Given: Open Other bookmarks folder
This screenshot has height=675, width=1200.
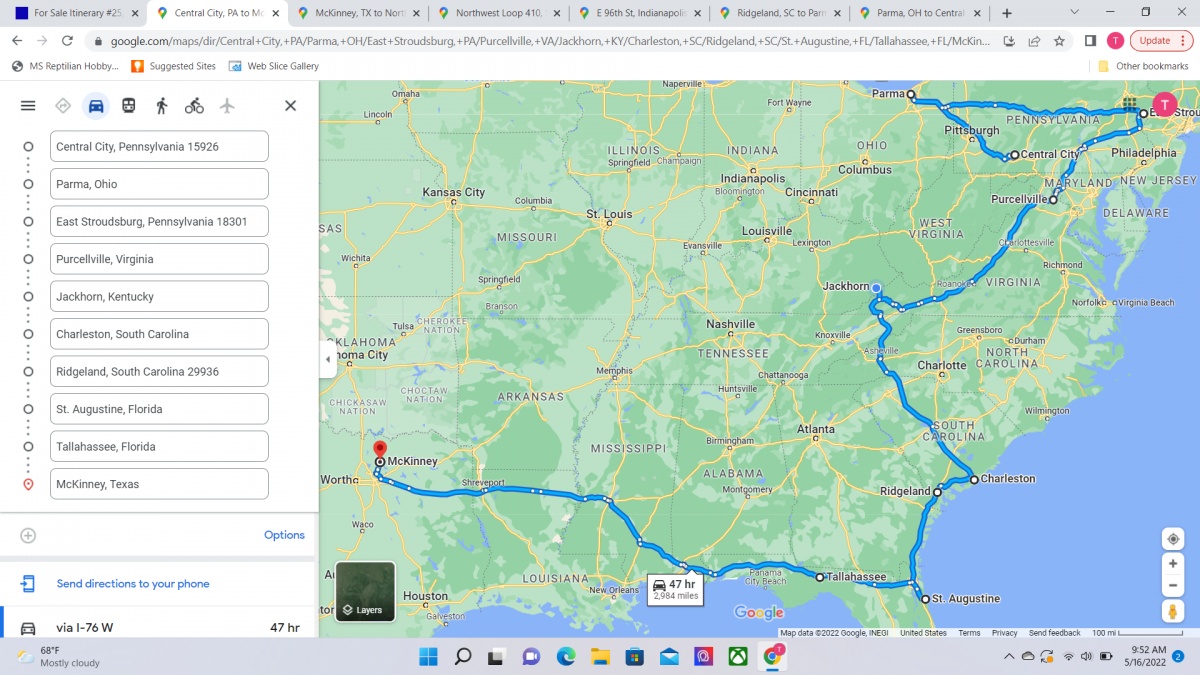Looking at the screenshot, I should (1143, 66).
